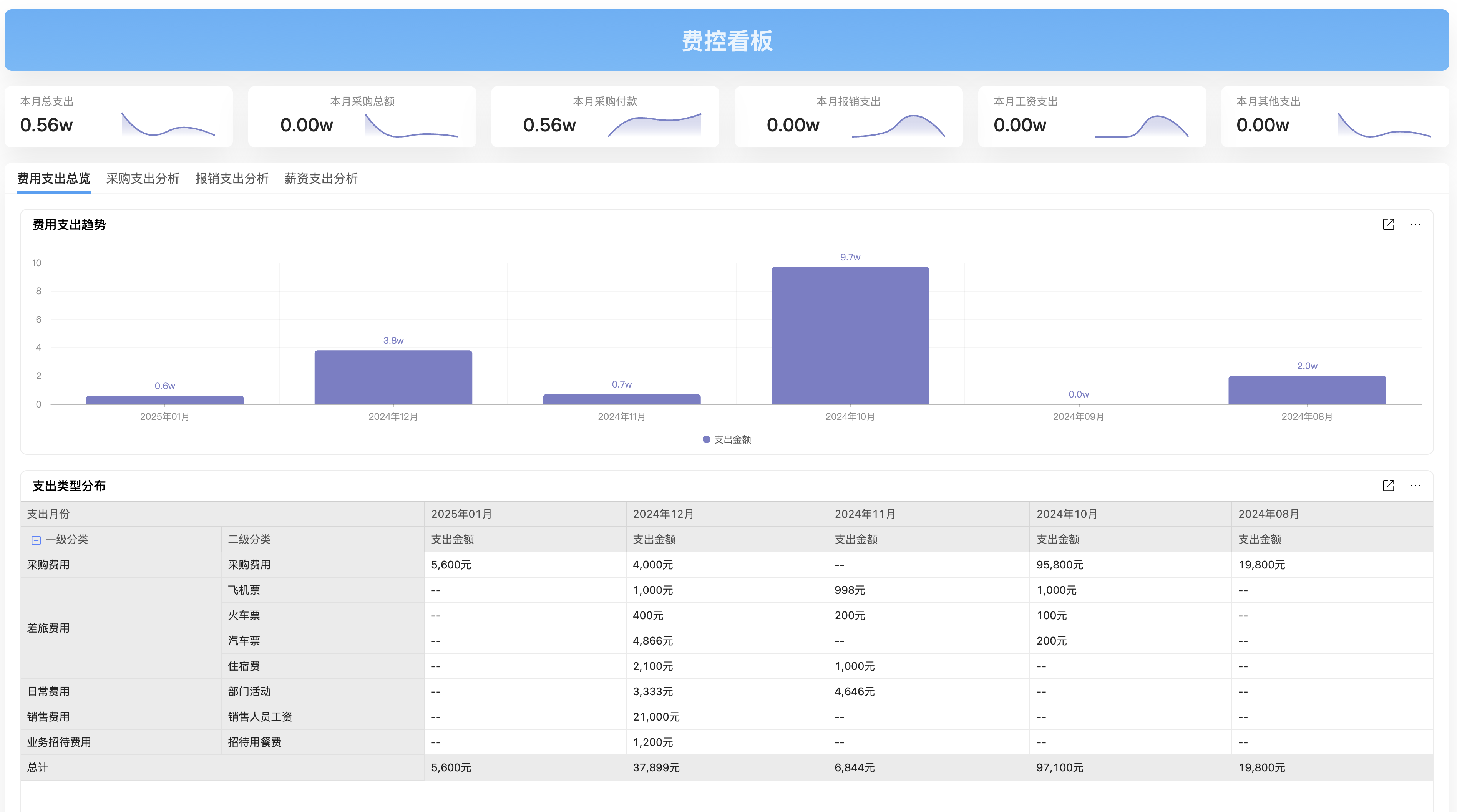
Task: Open the more options menu for 费用支出趋势
Action: (1415, 224)
